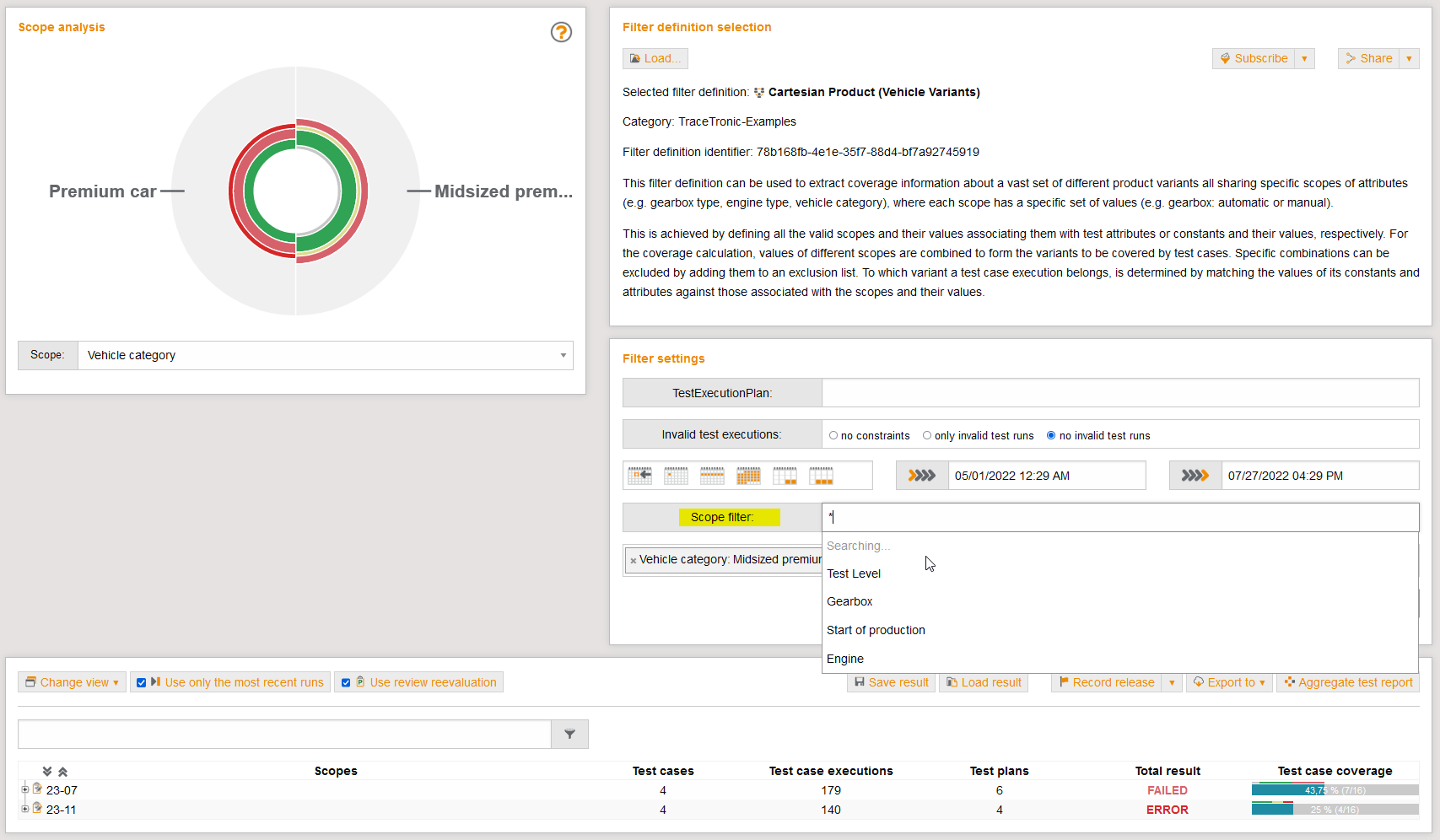Open the scope analysis help icon

coord(561,32)
